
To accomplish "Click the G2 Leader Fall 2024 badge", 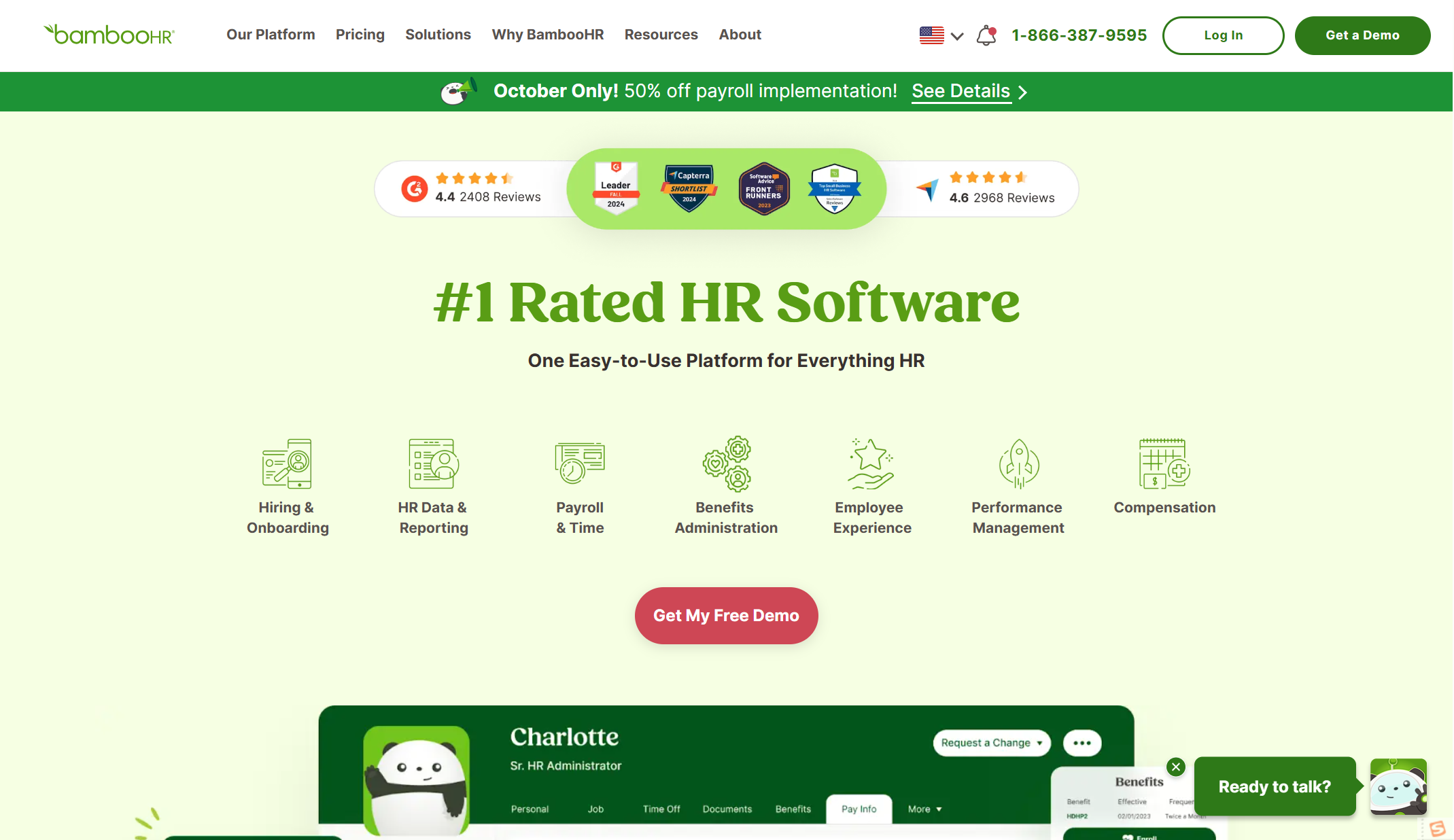I will point(616,188).
